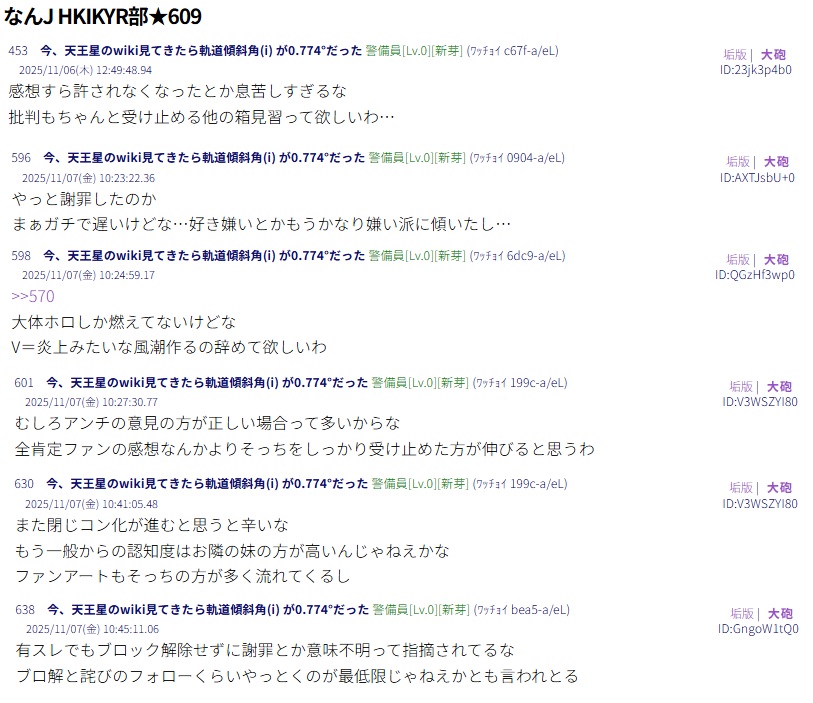
Task: Click post number 638
Action: coord(24,609)
